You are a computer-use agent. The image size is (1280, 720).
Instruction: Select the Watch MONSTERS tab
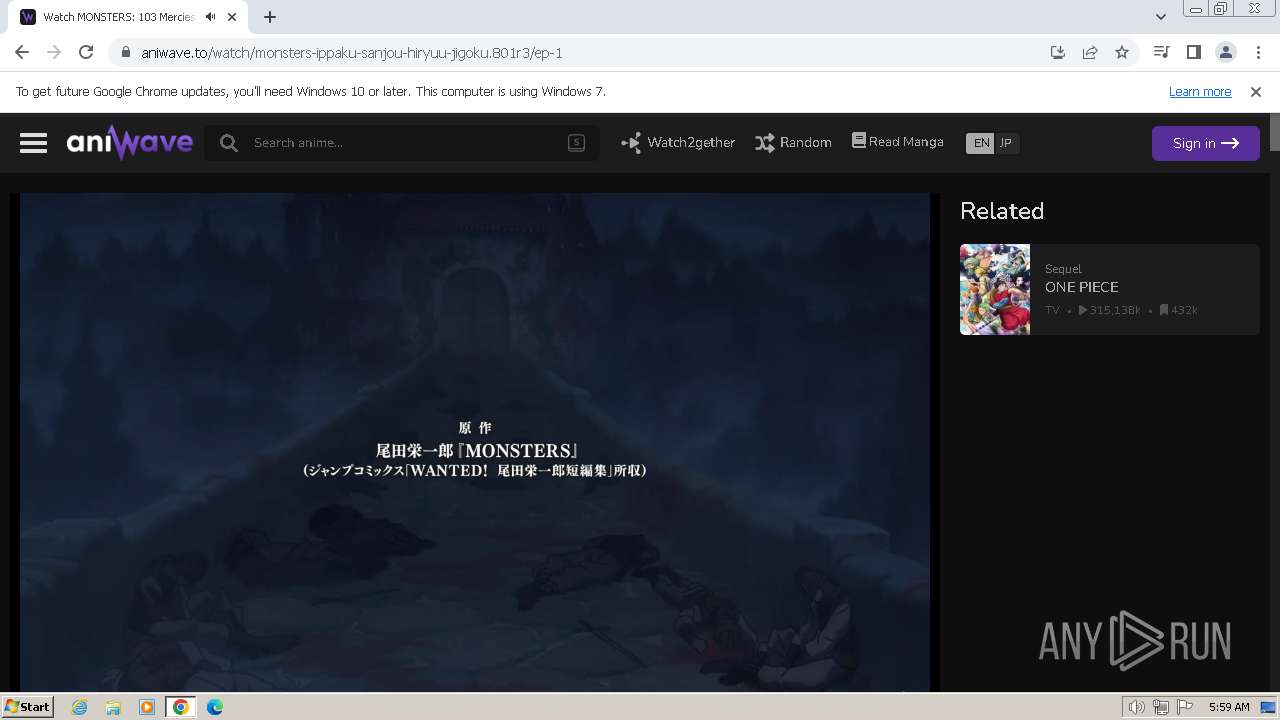[x=130, y=17]
